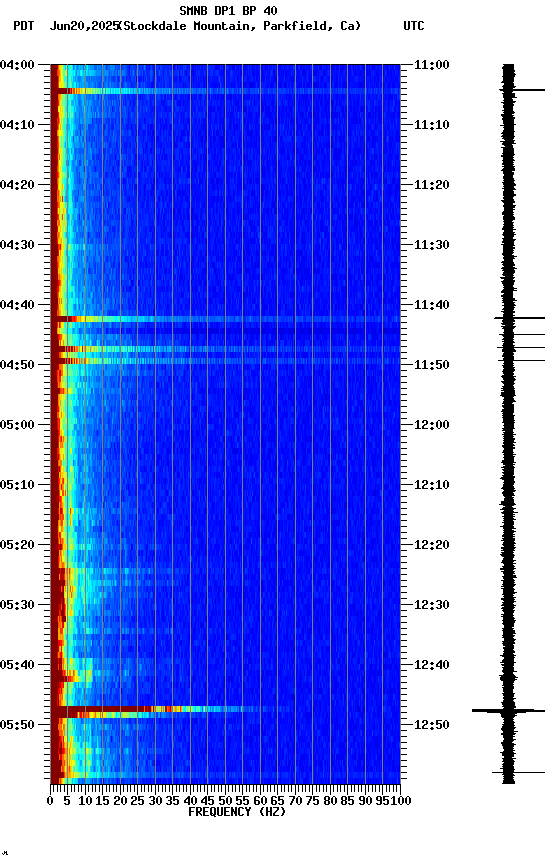The height and width of the screenshot is (864, 552).
Task: Click the '12:30' UTC time label
Action: [431, 606]
